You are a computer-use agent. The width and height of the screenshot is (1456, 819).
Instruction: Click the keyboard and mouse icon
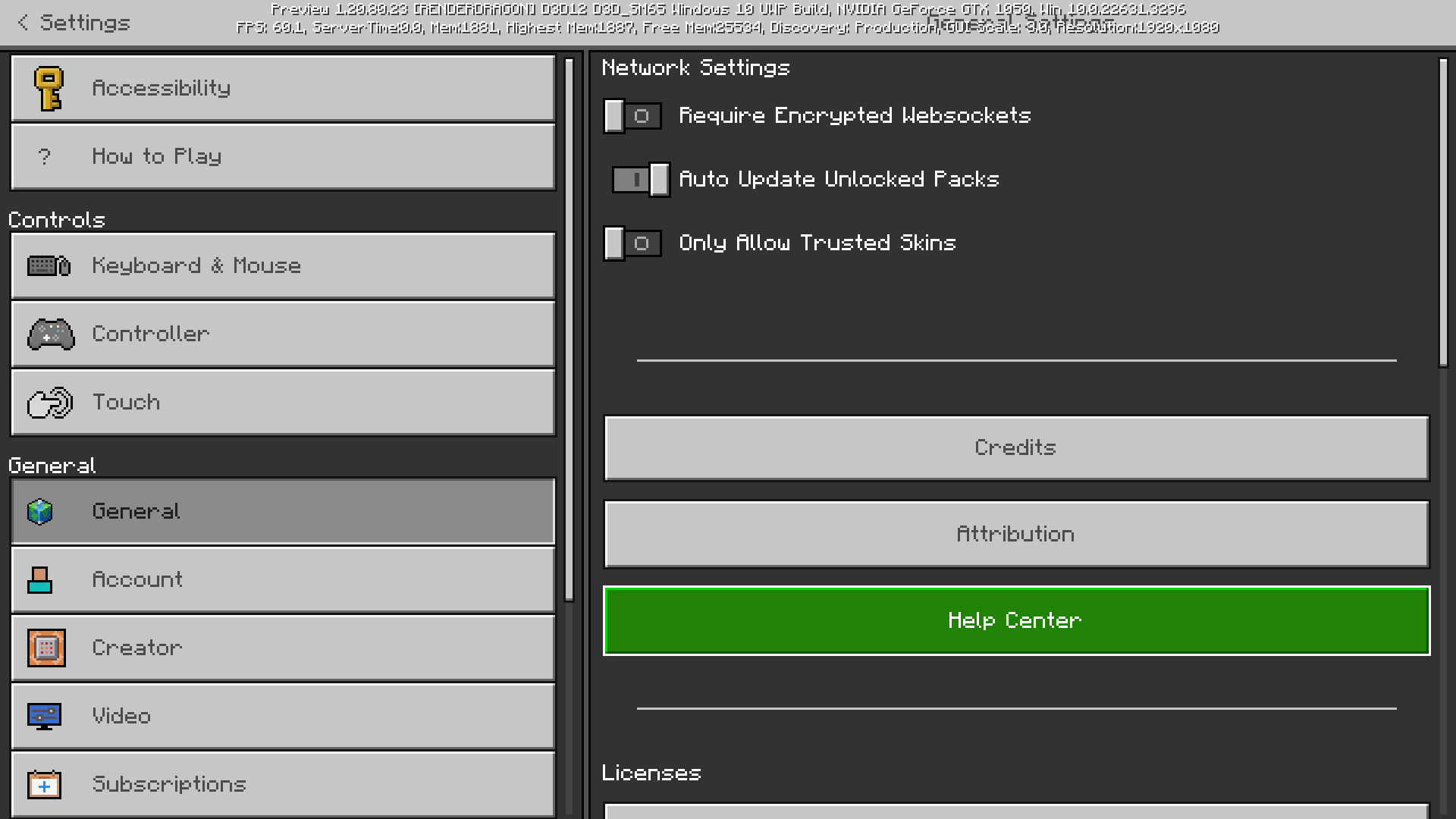tap(49, 266)
